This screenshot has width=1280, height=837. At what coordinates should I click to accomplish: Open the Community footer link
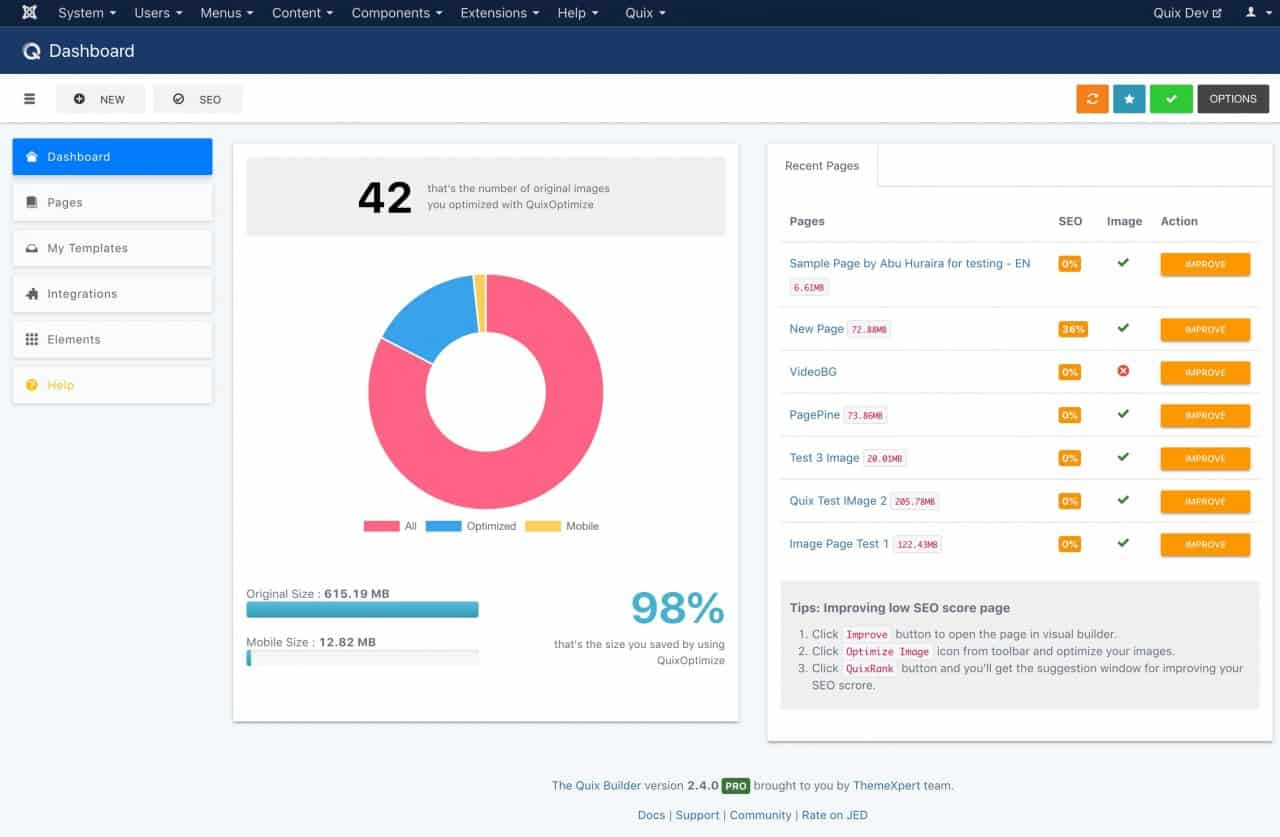tap(760, 815)
